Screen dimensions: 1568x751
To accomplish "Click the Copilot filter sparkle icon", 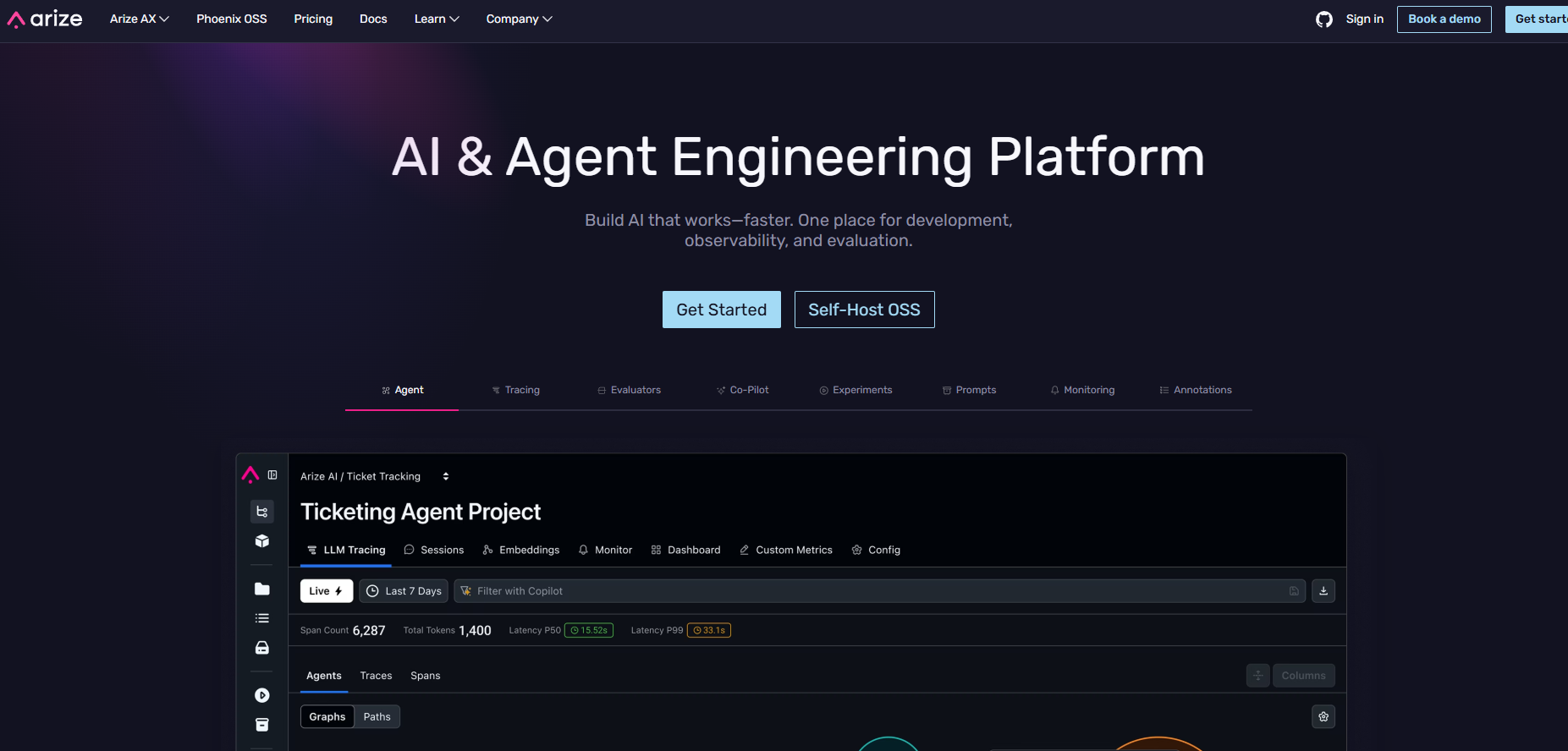I will 466,591.
